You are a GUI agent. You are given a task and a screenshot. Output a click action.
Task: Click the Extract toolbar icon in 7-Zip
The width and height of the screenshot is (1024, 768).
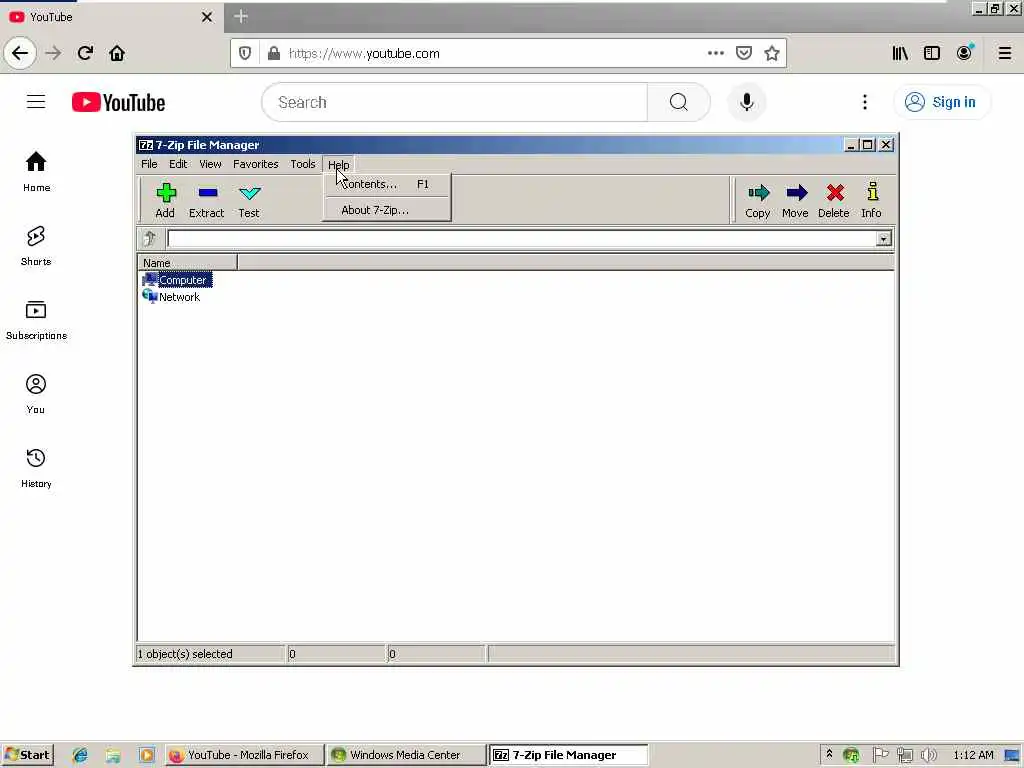coord(206,200)
